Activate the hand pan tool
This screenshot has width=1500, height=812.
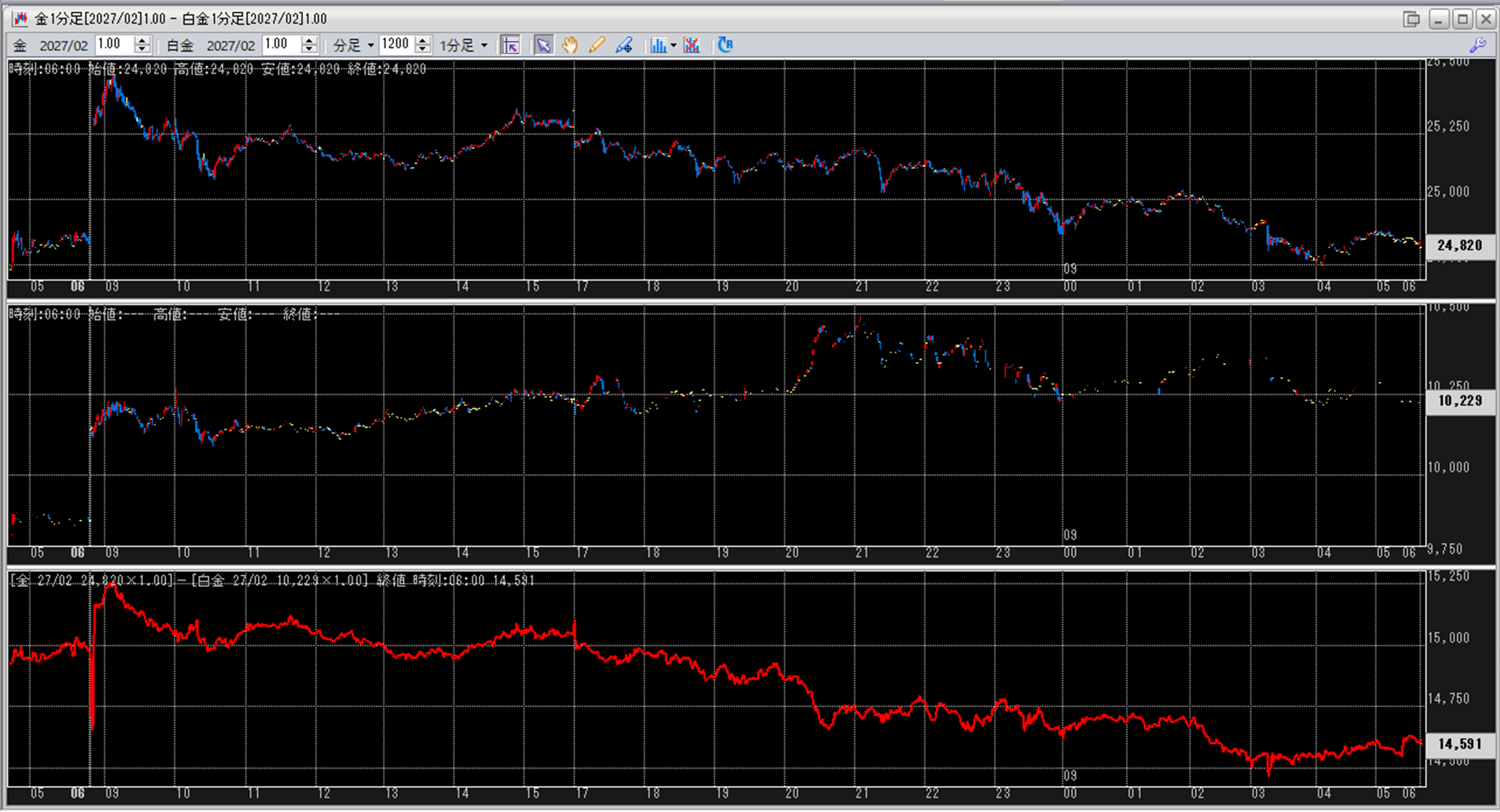[x=570, y=46]
